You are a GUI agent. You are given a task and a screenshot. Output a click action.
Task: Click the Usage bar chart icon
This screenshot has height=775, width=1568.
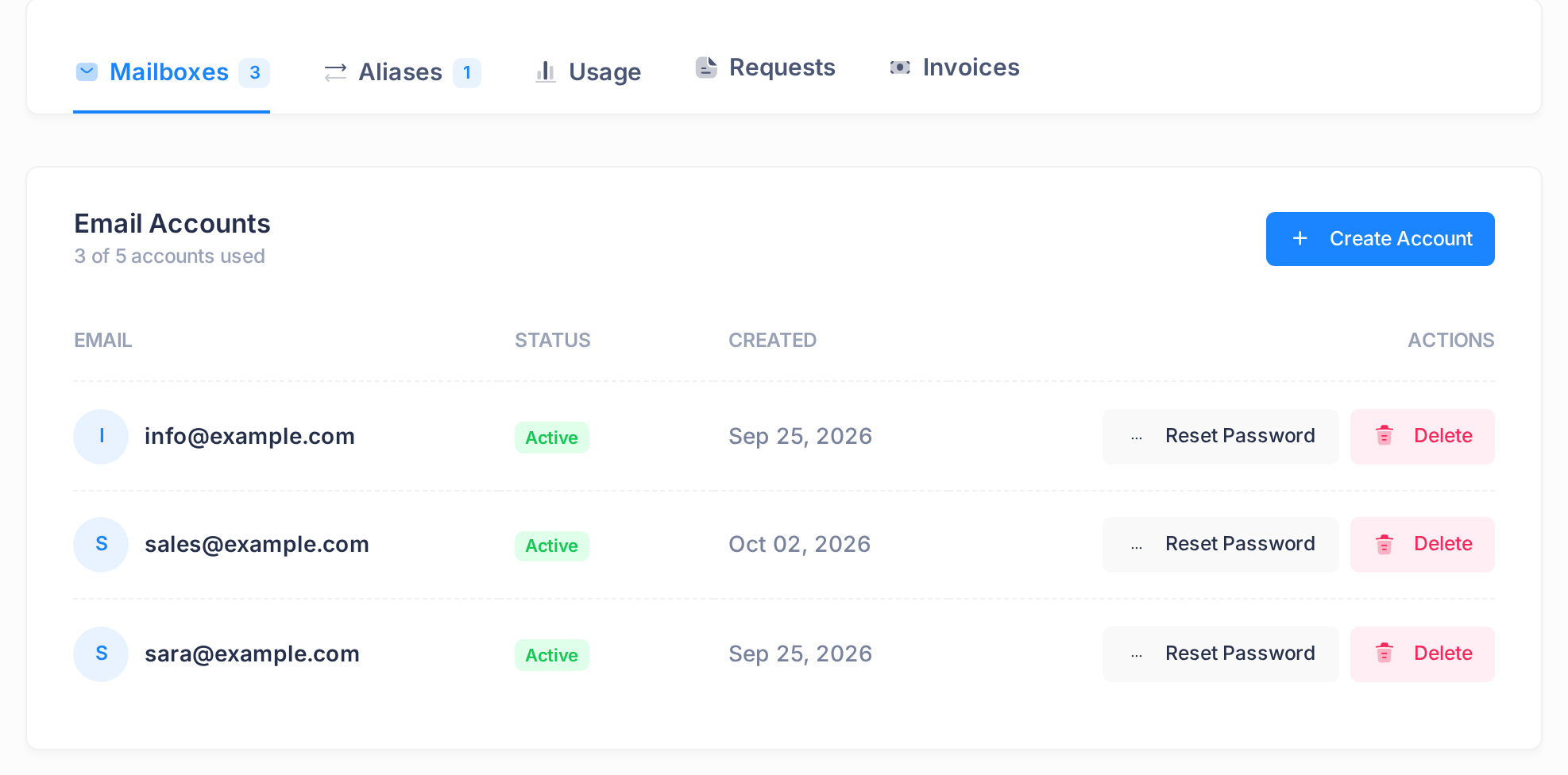[x=545, y=72]
